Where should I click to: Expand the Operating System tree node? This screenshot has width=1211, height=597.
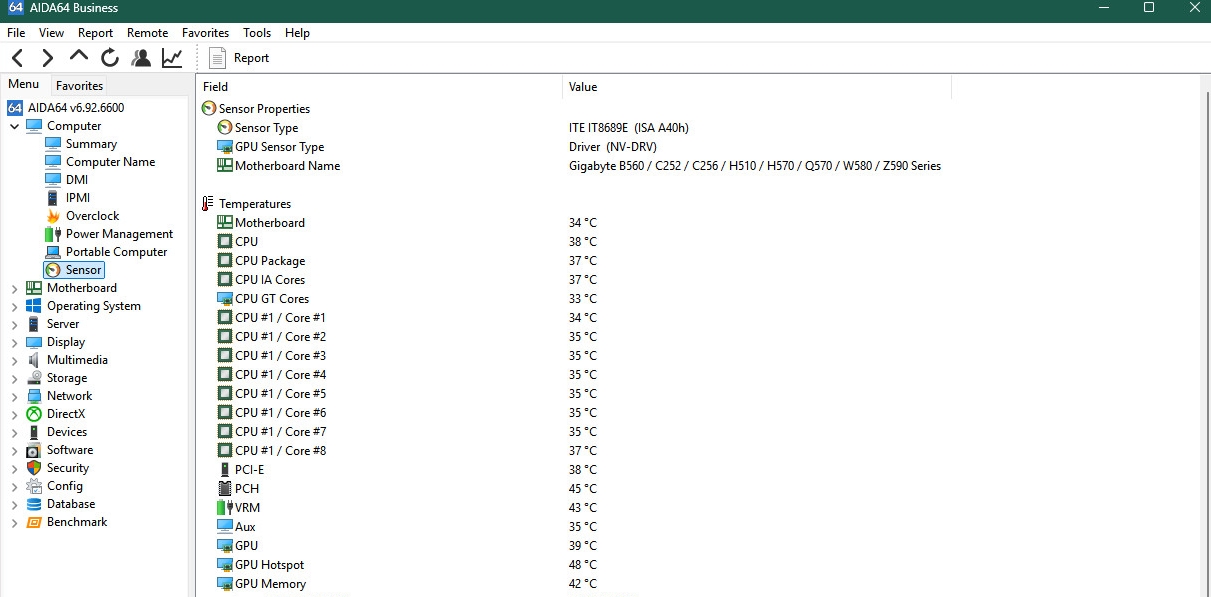point(14,306)
